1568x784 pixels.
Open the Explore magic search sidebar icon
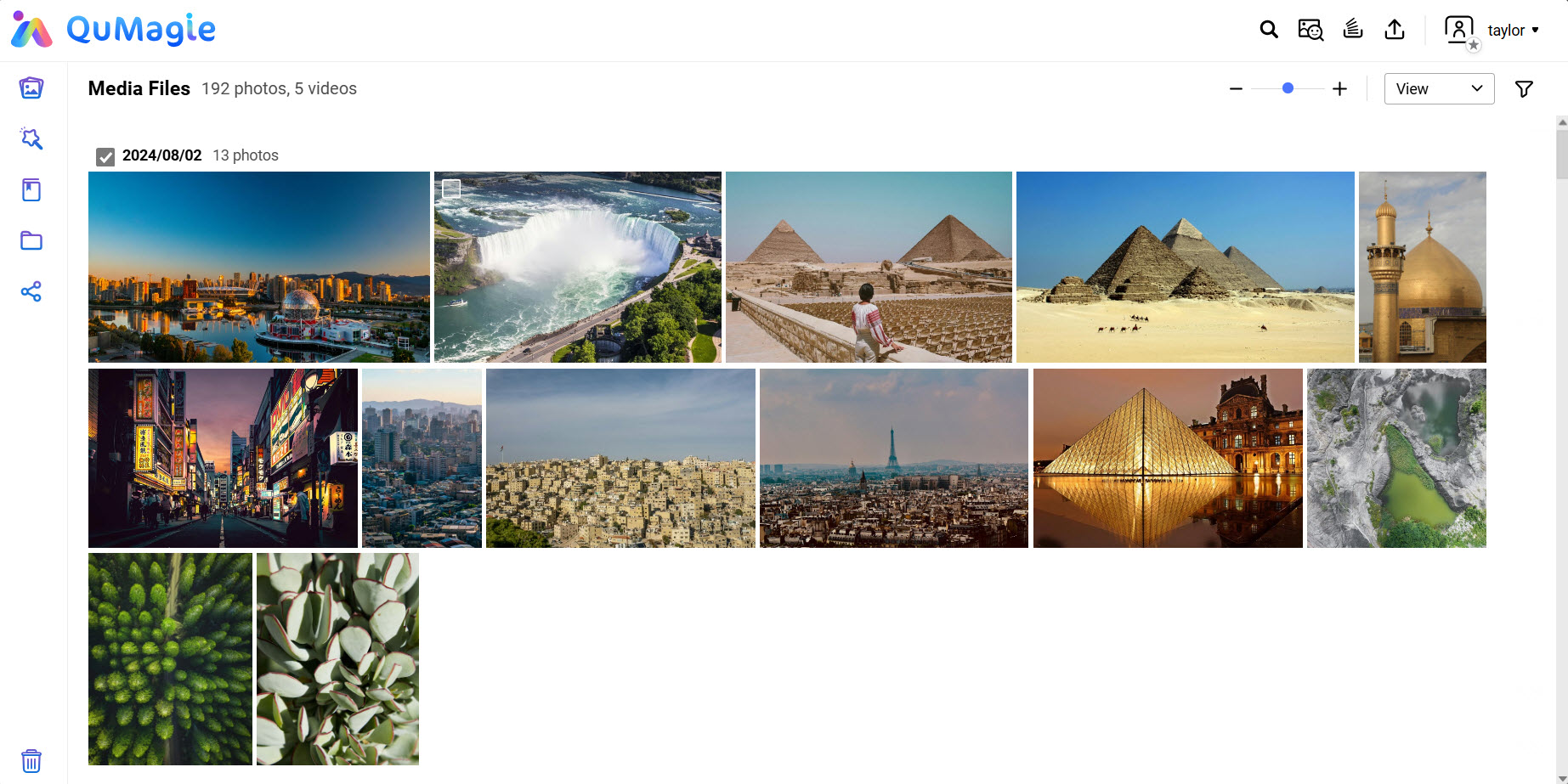tap(31, 138)
